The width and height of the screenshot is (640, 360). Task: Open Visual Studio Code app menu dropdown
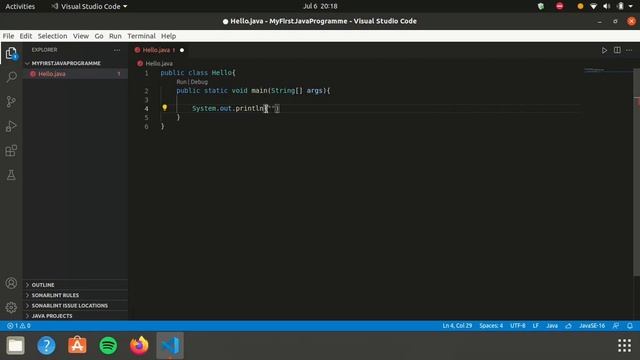89,6
